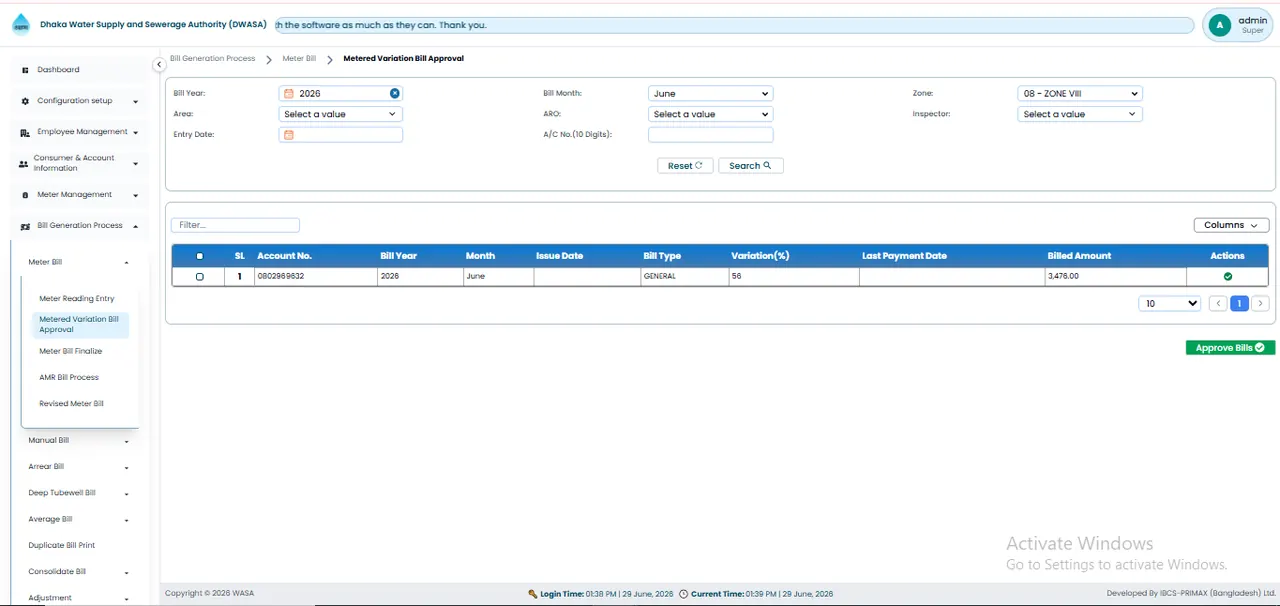The image size is (1280, 606).
Task: Click into the Filter text box
Action: coord(235,225)
